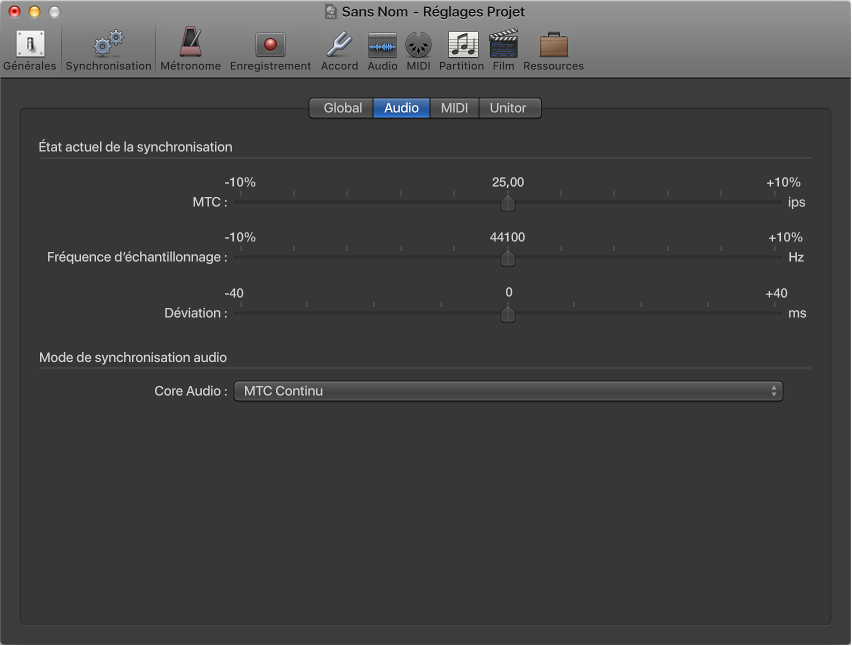
Task: Click the document proxy icon in title bar
Action: 330,11
